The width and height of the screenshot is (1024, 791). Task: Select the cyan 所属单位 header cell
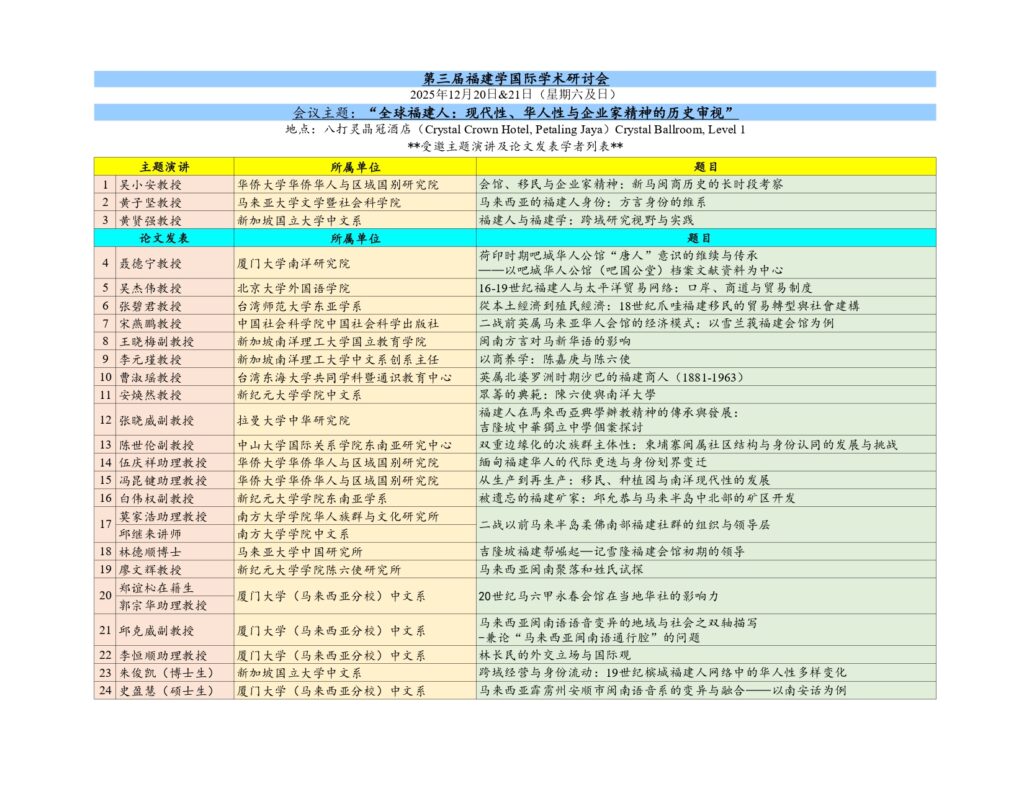click(x=354, y=238)
